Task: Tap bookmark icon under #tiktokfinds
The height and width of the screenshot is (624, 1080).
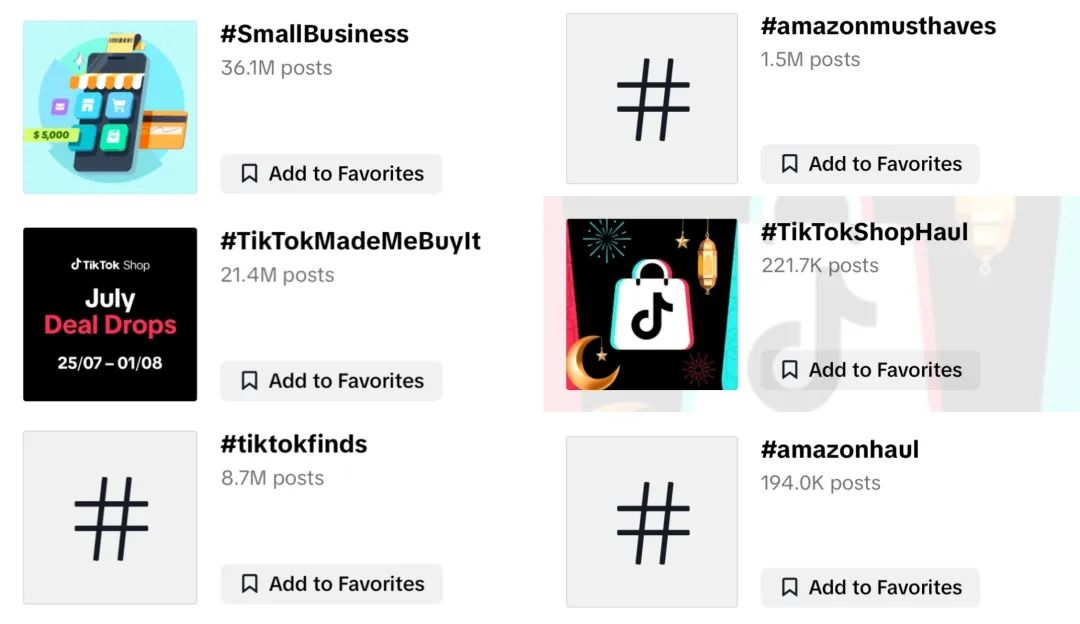Action: coord(250,584)
